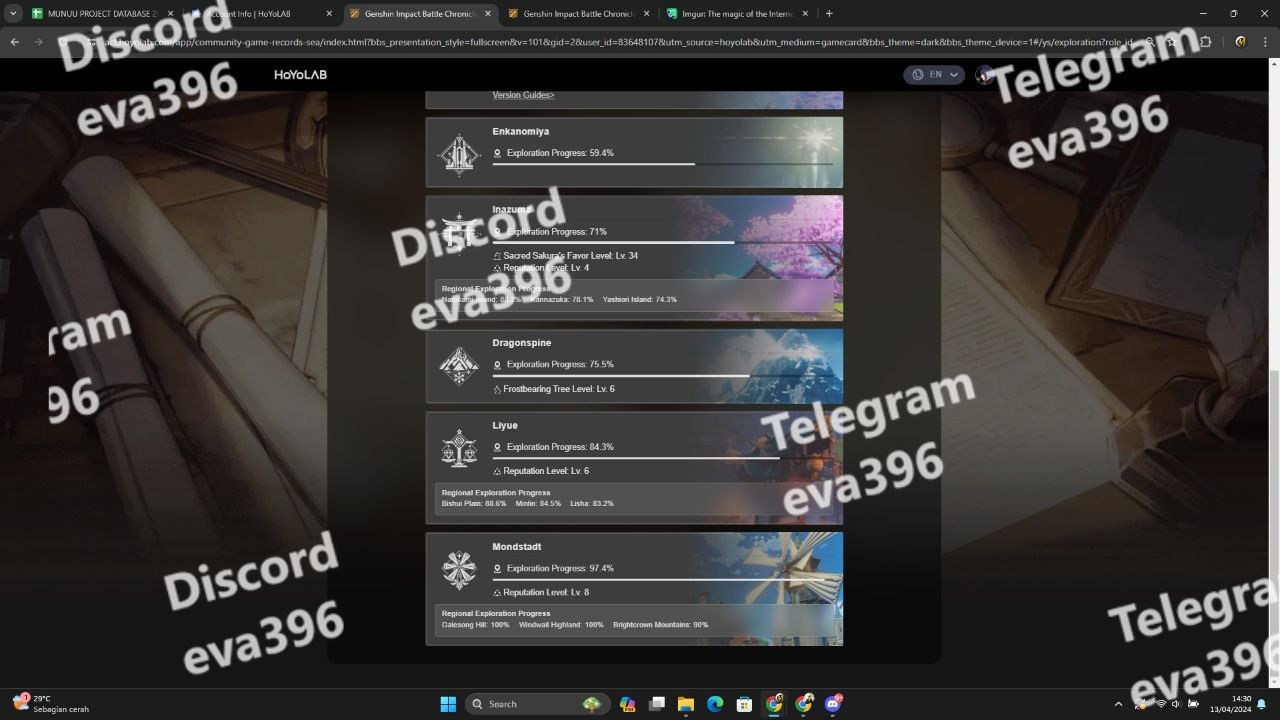1280x720 pixels.
Task: Click the Mondstadt emblem icon
Action: click(459, 570)
